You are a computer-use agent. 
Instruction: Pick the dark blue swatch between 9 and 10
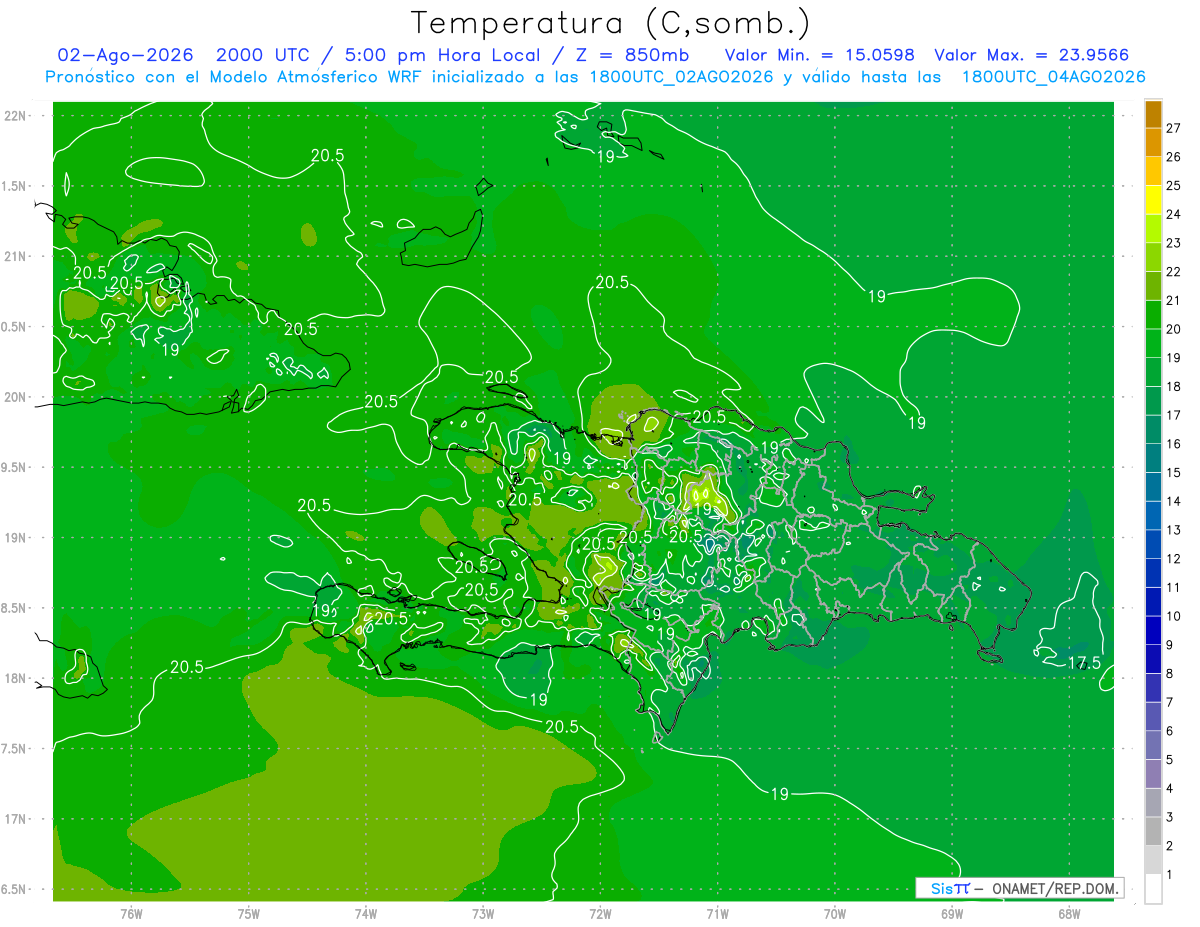tap(1153, 631)
